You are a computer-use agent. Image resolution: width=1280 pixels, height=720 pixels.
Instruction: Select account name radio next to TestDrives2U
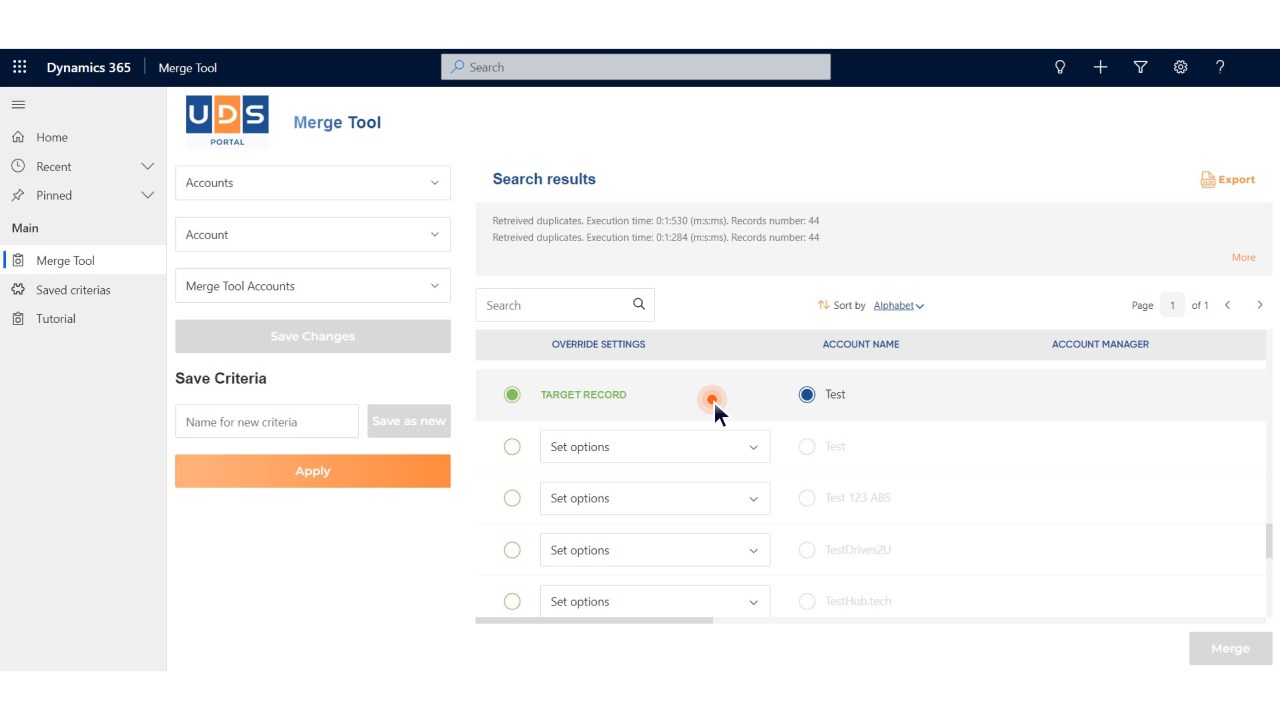pos(807,550)
